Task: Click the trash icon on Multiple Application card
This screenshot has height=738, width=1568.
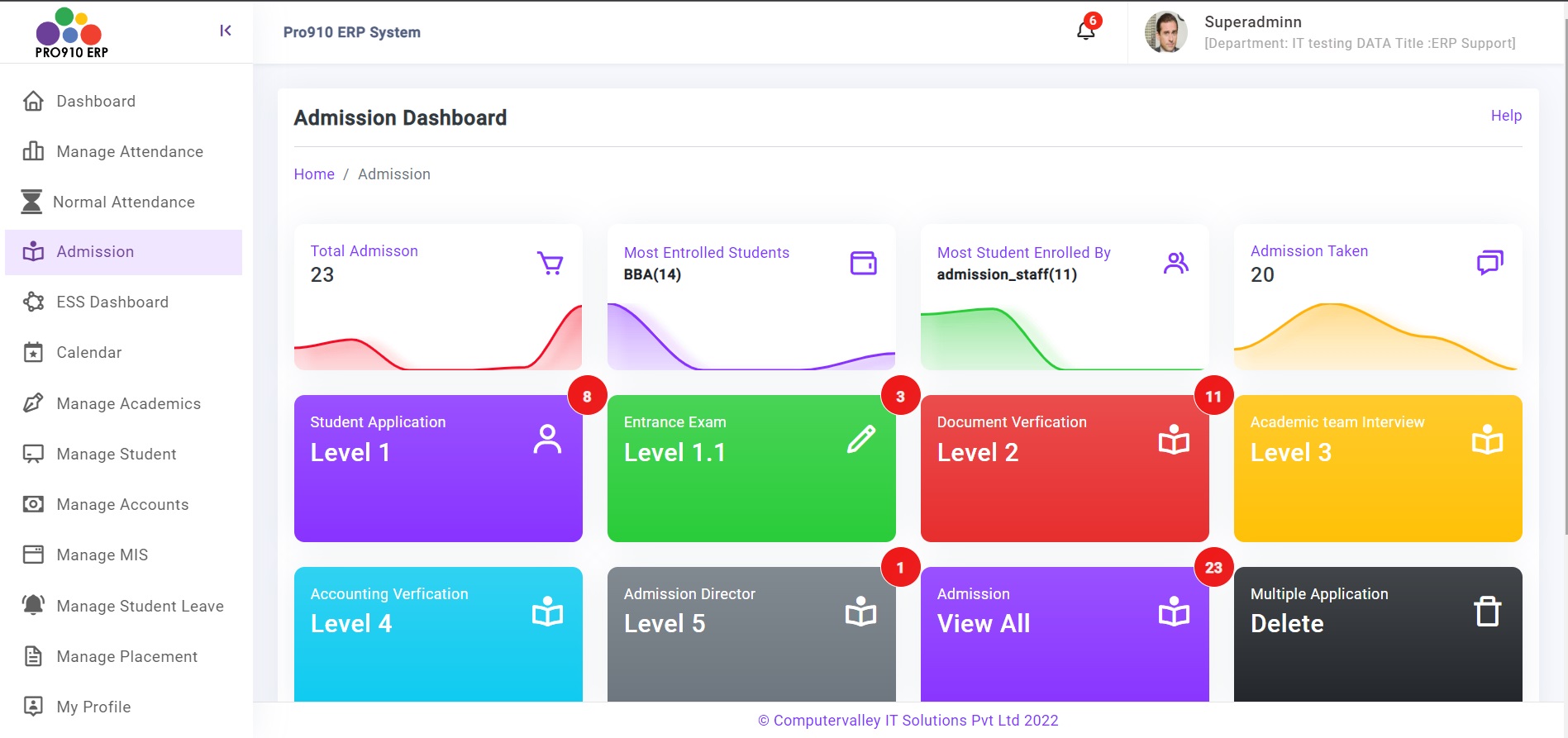Action: 1487,612
